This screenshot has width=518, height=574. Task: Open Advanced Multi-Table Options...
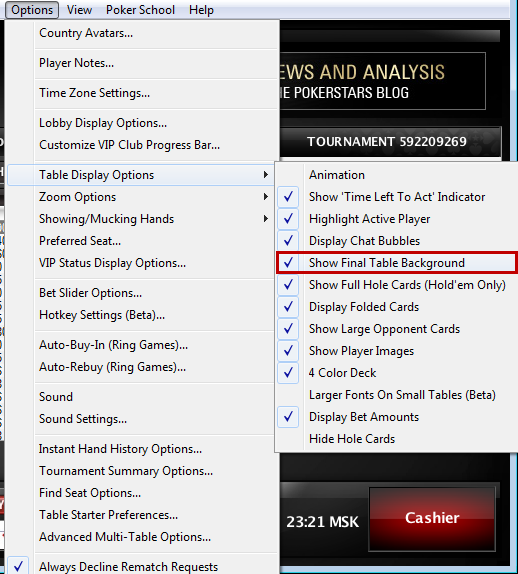[x=143, y=537]
